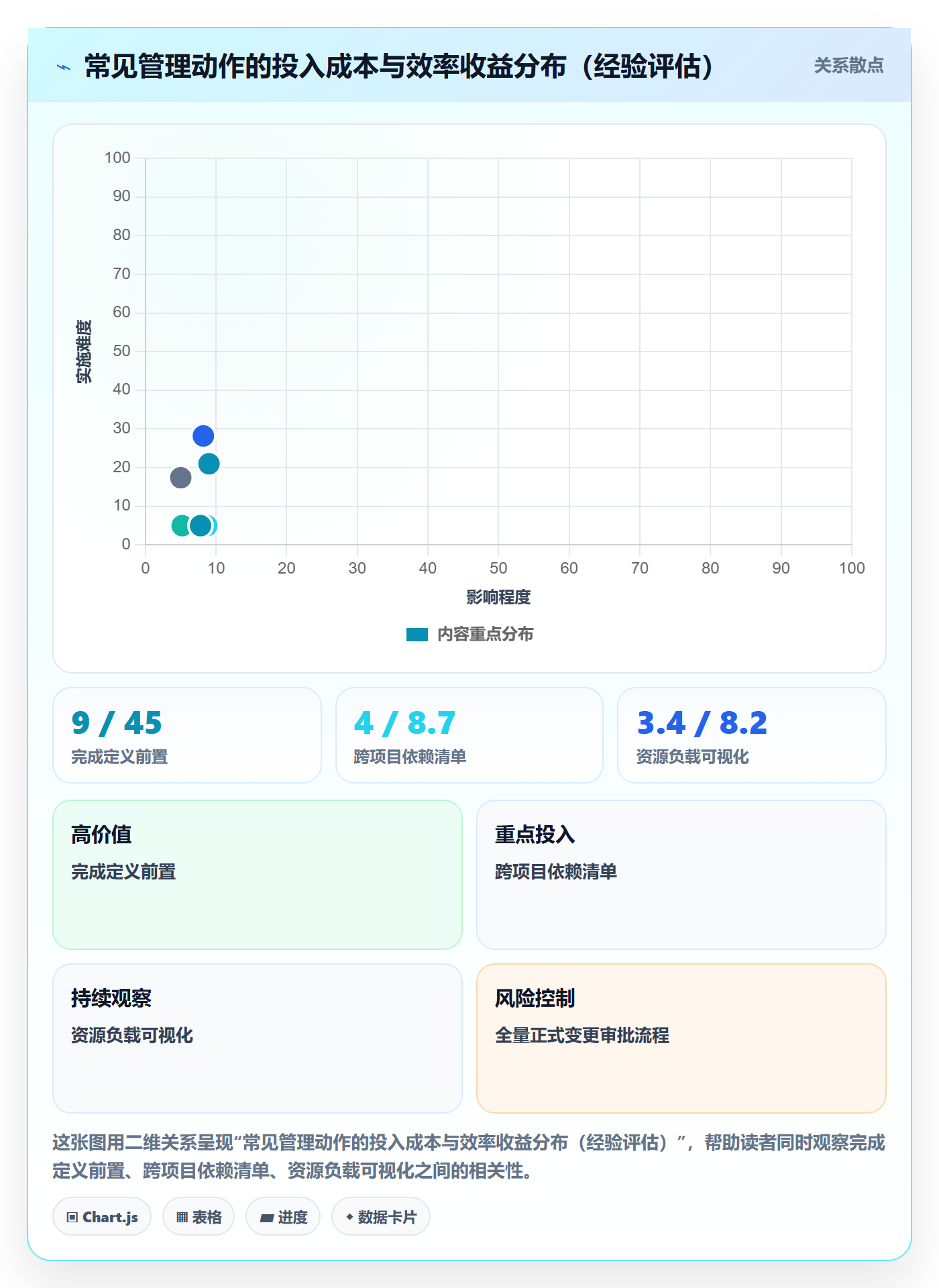Click the chart main title text

click(x=400, y=66)
